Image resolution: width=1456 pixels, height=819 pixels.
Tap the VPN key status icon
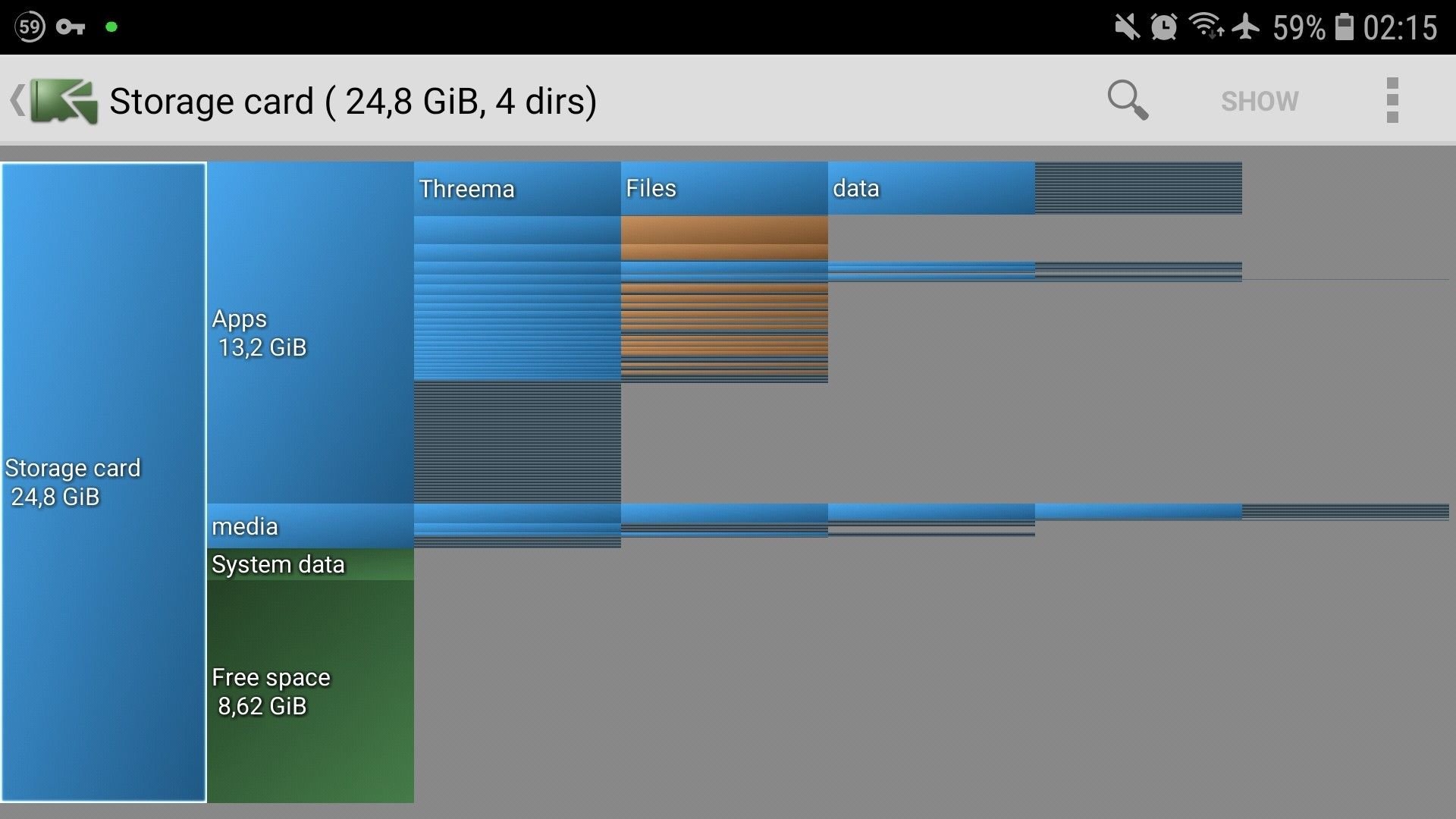(71, 27)
